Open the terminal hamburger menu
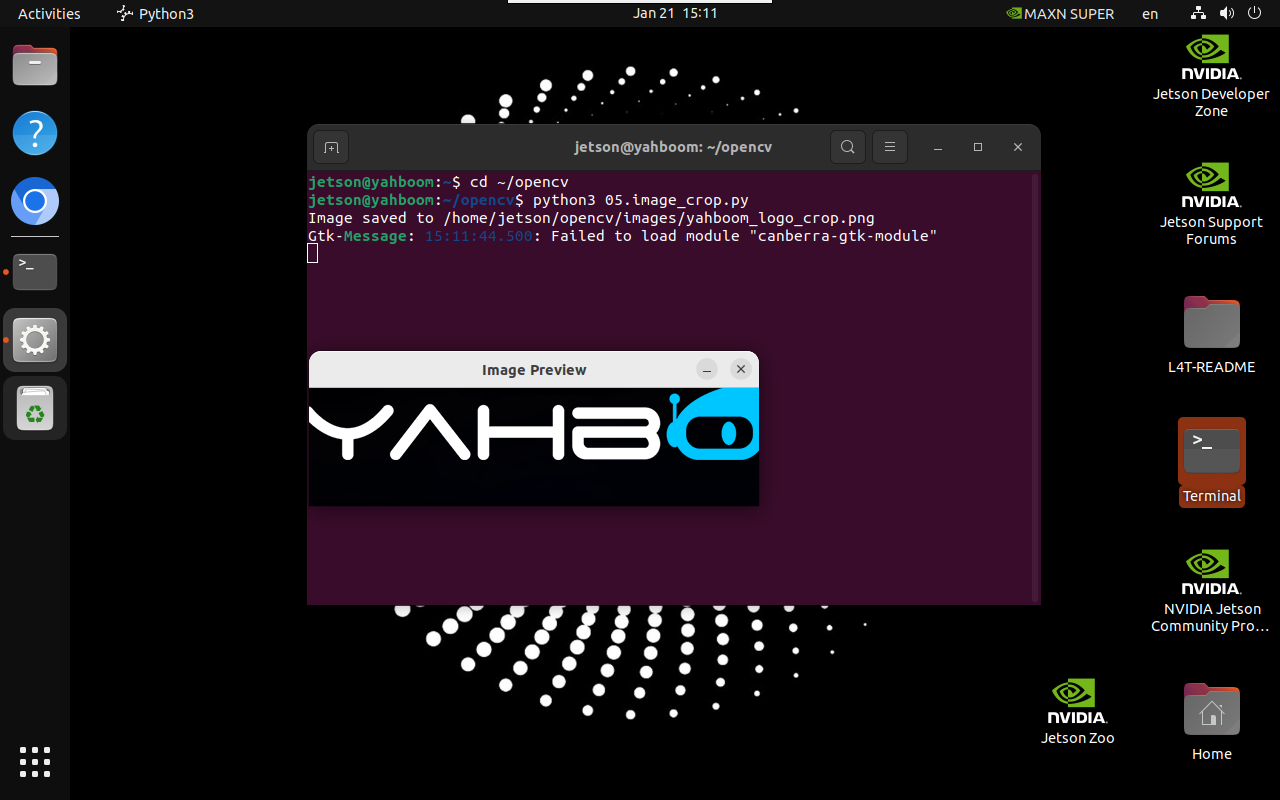Screen dimensions: 1280x800 click(889, 148)
